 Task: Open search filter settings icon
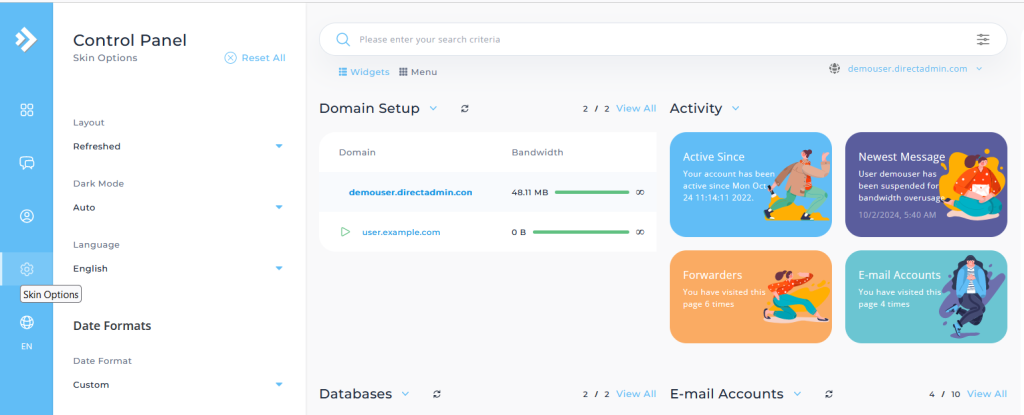tap(983, 40)
